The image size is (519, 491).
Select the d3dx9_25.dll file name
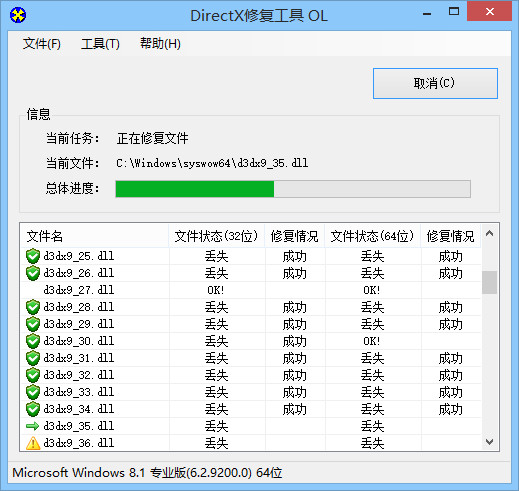tap(79, 256)
